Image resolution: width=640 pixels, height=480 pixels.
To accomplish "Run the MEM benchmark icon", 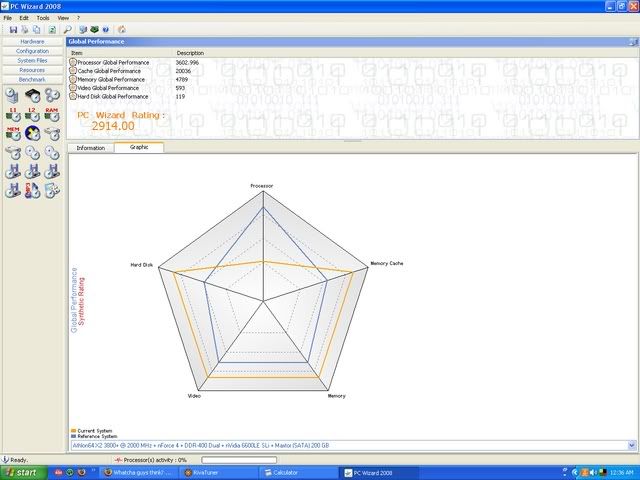I will (x=13, y=133).
